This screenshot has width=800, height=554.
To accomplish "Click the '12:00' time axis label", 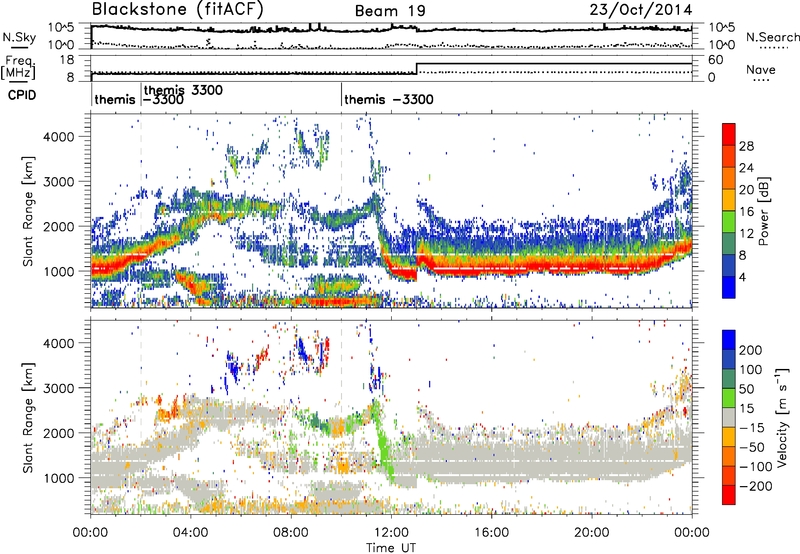I will click(391, 532).
